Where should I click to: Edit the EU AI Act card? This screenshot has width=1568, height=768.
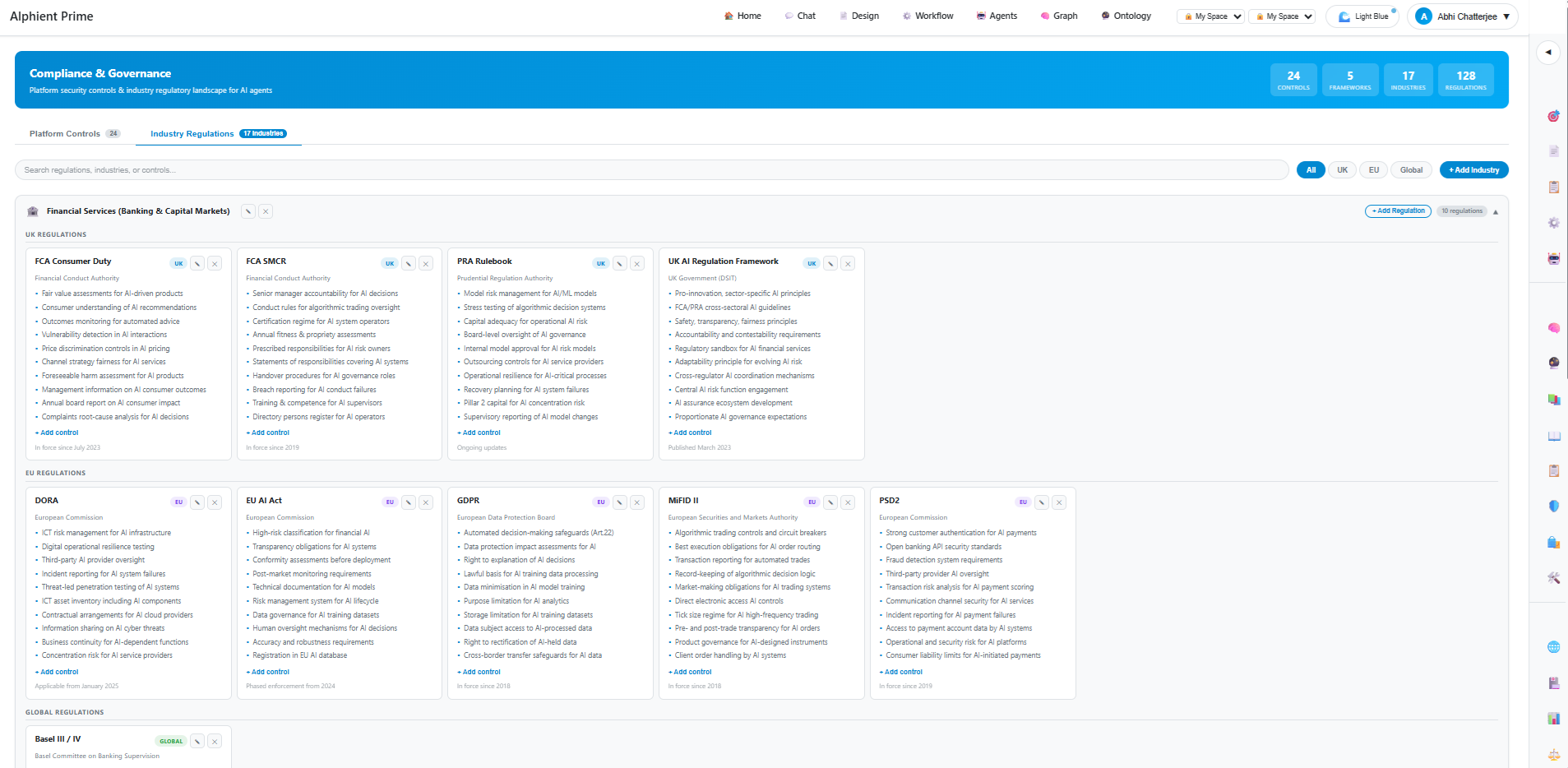(409, 502)
